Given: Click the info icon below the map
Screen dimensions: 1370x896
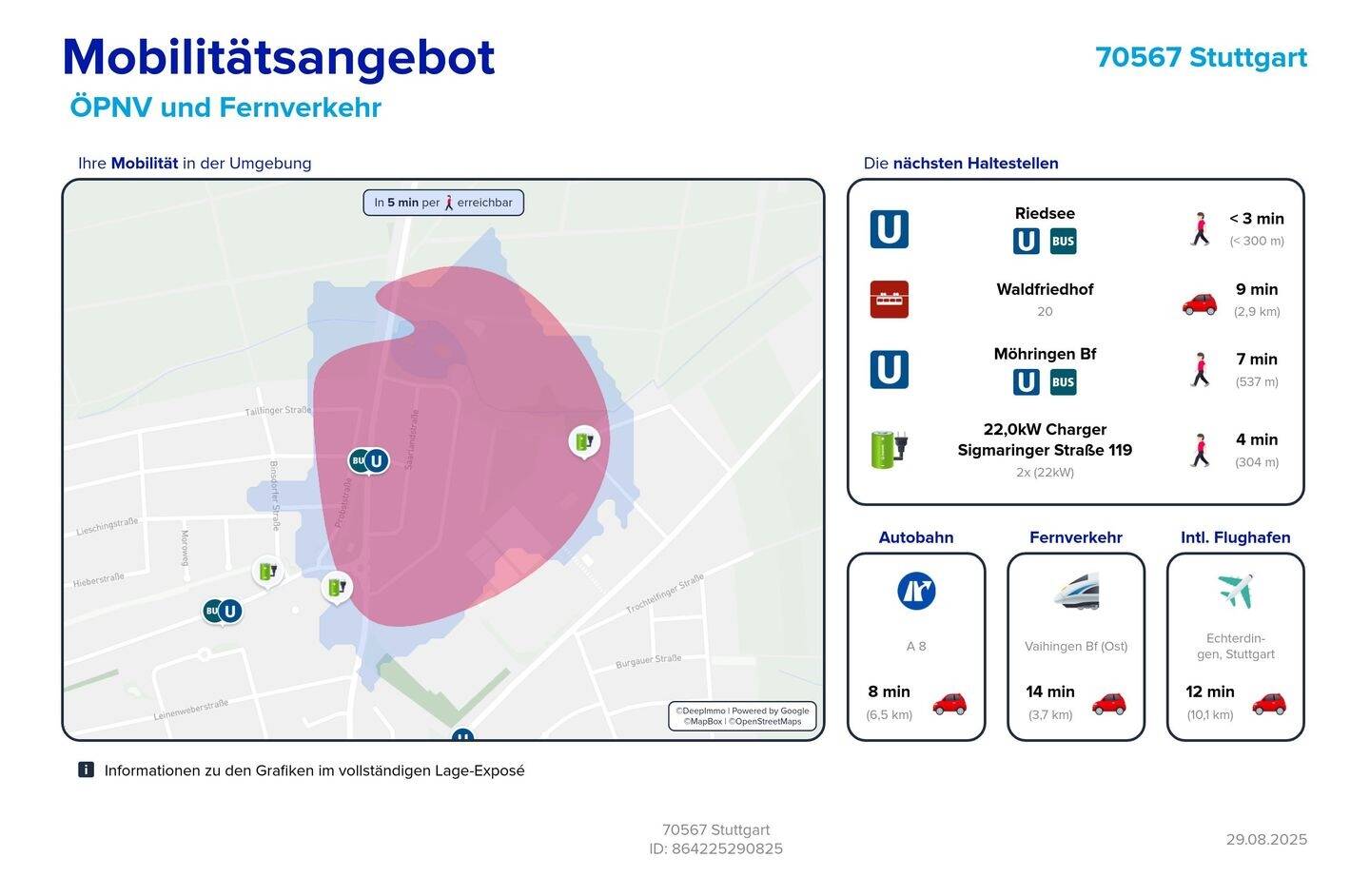Looking at the screenshot, I should tap(86, 770).
